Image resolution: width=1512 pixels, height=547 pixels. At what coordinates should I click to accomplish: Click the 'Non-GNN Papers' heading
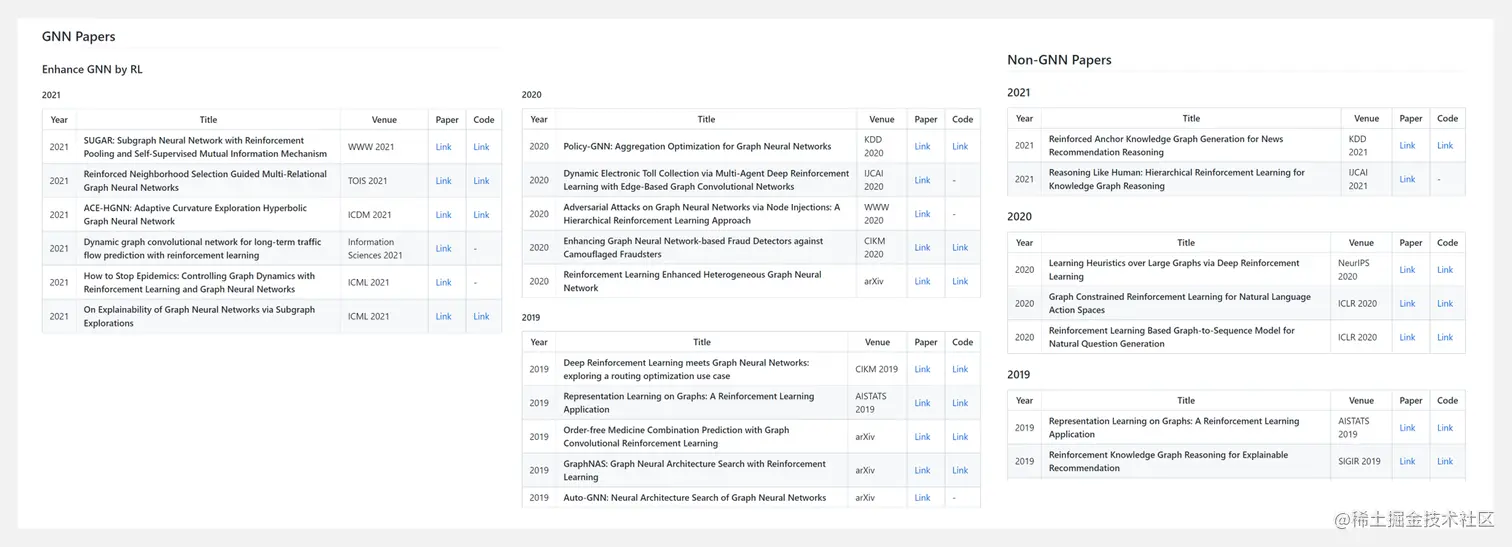tap(1059, 60)
